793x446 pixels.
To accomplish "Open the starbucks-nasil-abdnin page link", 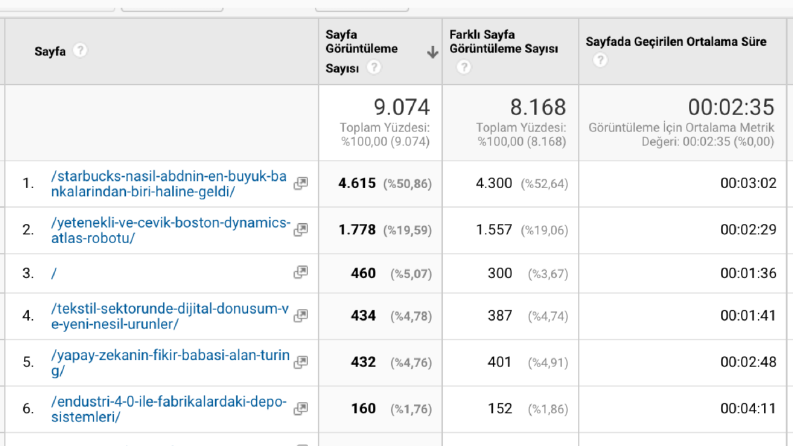I will [x=169, y=184].
